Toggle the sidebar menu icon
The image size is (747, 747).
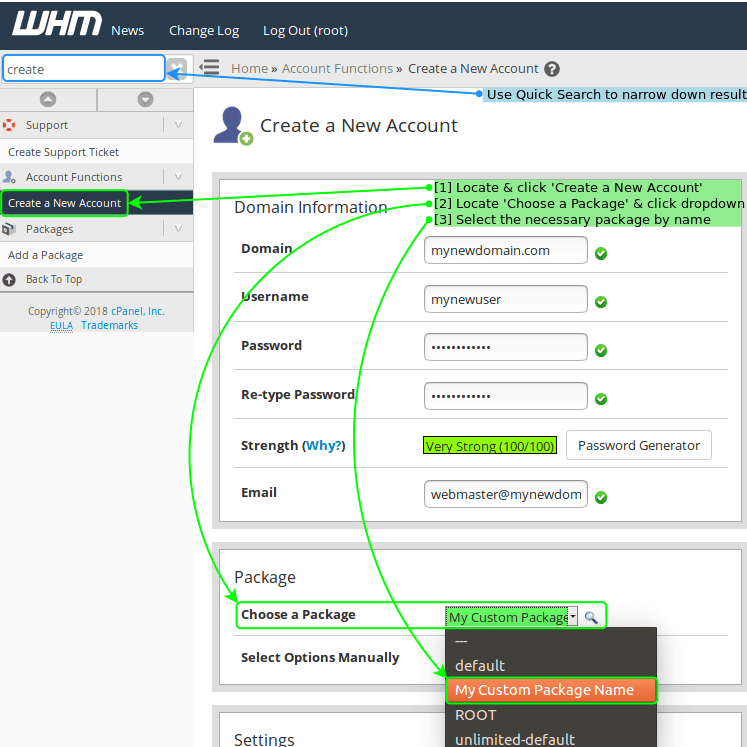pyautogui.click(x=210, y=68)
